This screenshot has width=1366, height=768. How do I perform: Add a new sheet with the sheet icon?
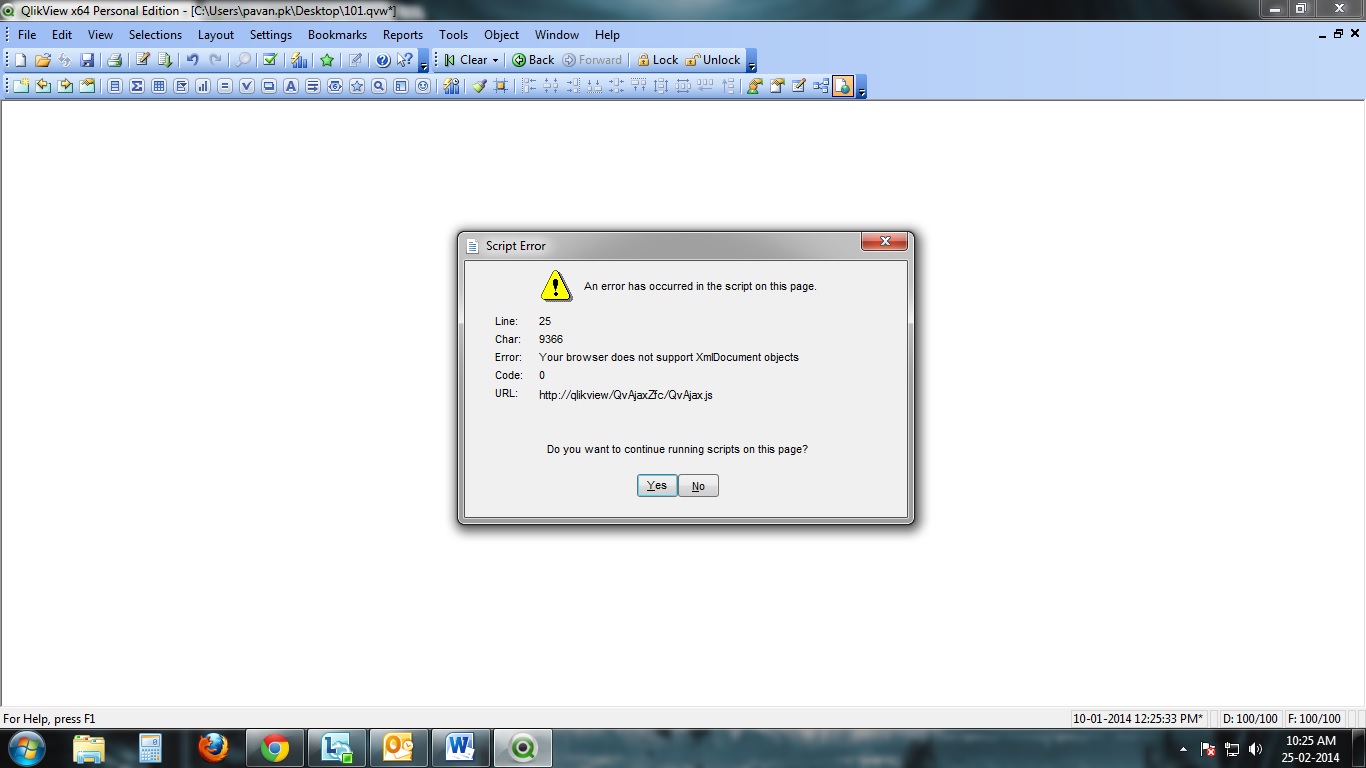tap(21, 86)
